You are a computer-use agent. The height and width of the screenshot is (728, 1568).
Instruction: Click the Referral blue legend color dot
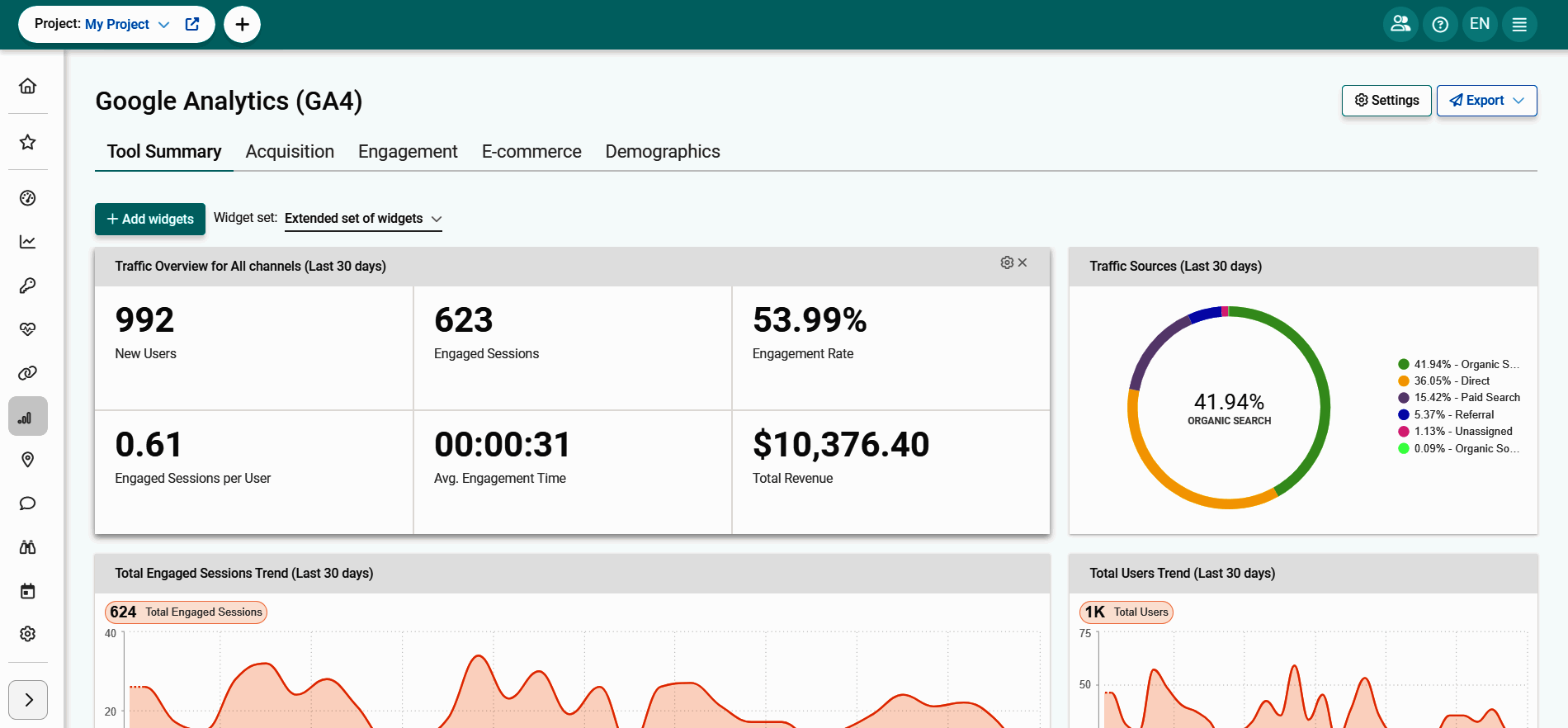point(1403,414)
